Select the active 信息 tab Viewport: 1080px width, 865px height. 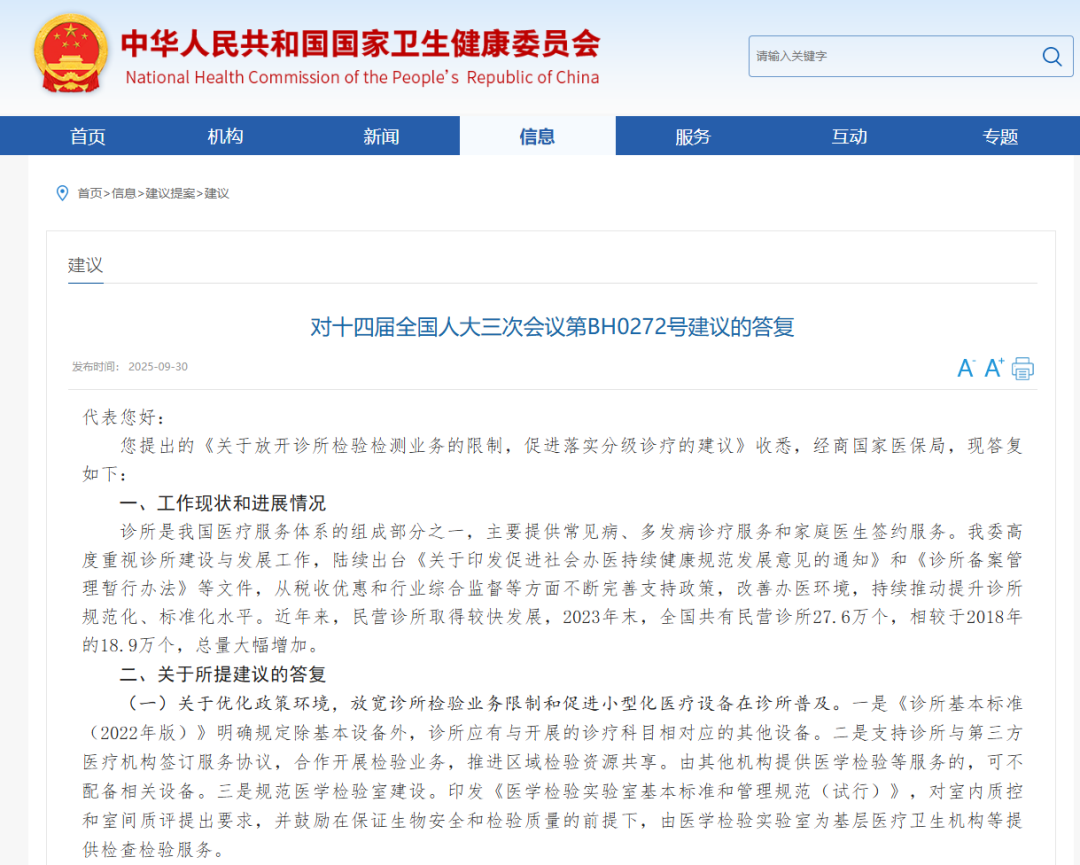click(x=537, y=136)
